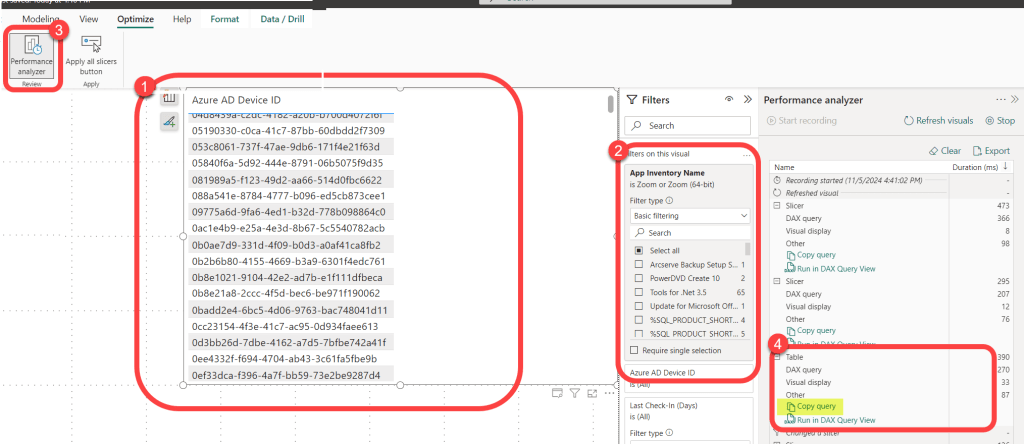Select the Optimize ribbon tab
This screenshot has width=1024, height=444.
click(x=135, y=20)
